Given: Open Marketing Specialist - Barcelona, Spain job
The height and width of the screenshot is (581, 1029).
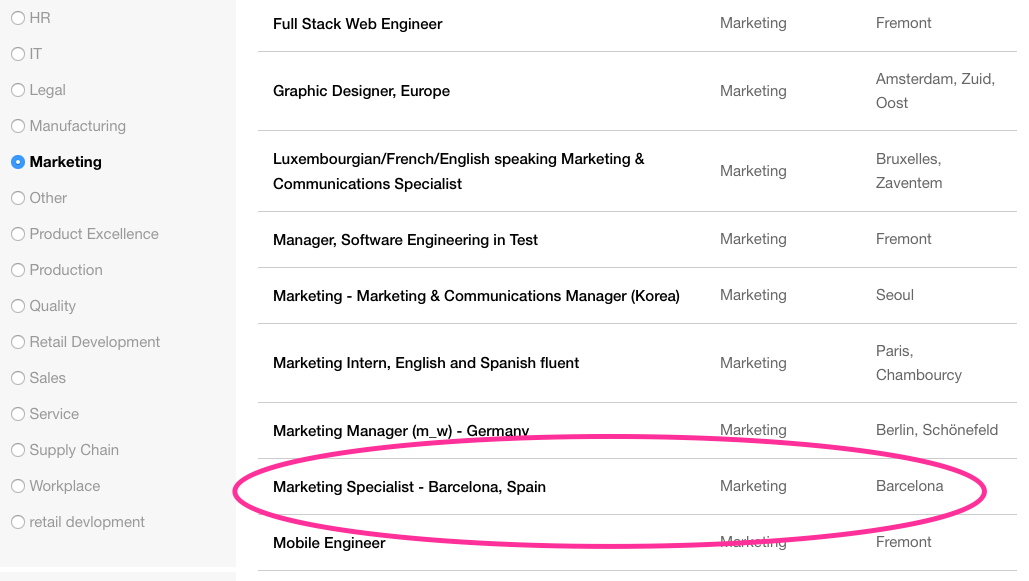Looking at the screenshot, I should tap(409, 486).
